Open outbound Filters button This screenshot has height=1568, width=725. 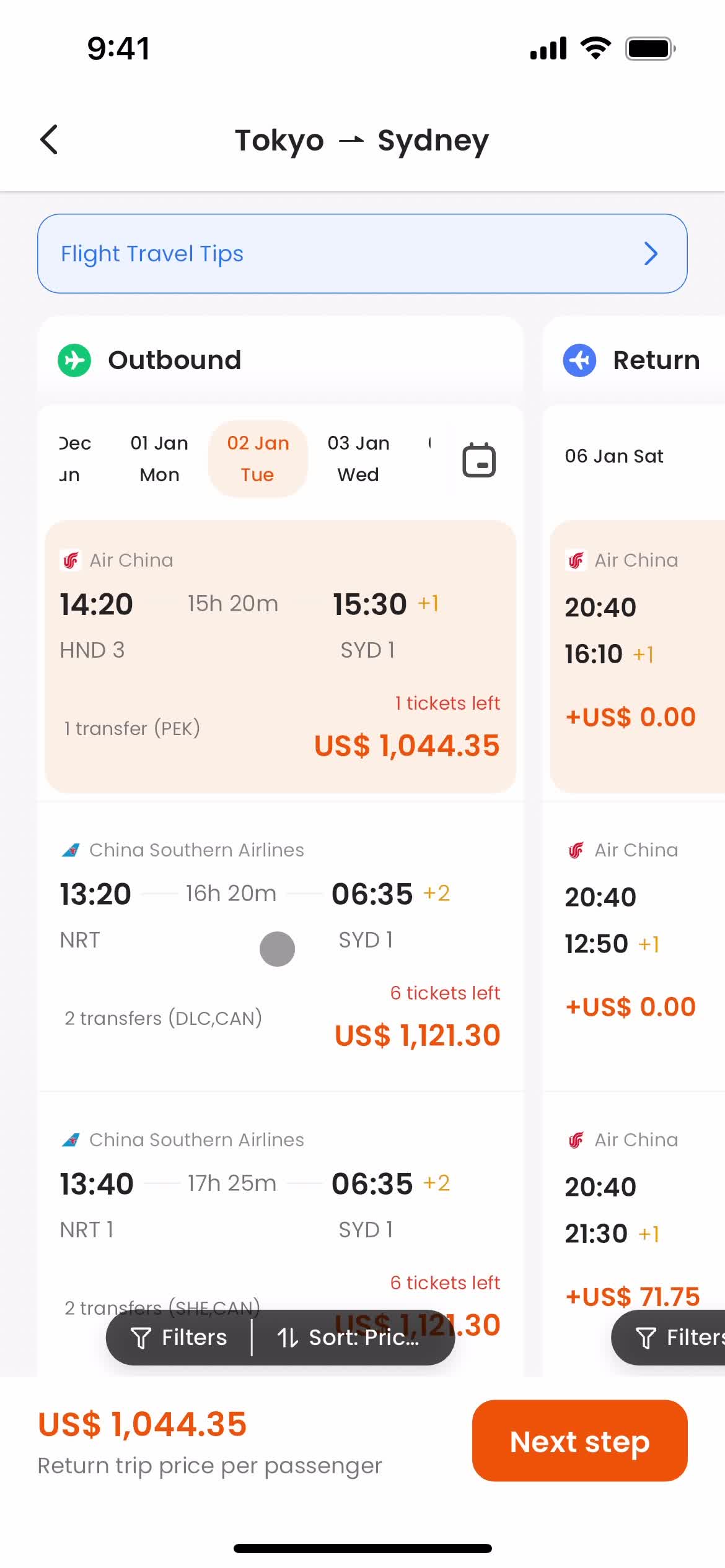point(179,1338)
